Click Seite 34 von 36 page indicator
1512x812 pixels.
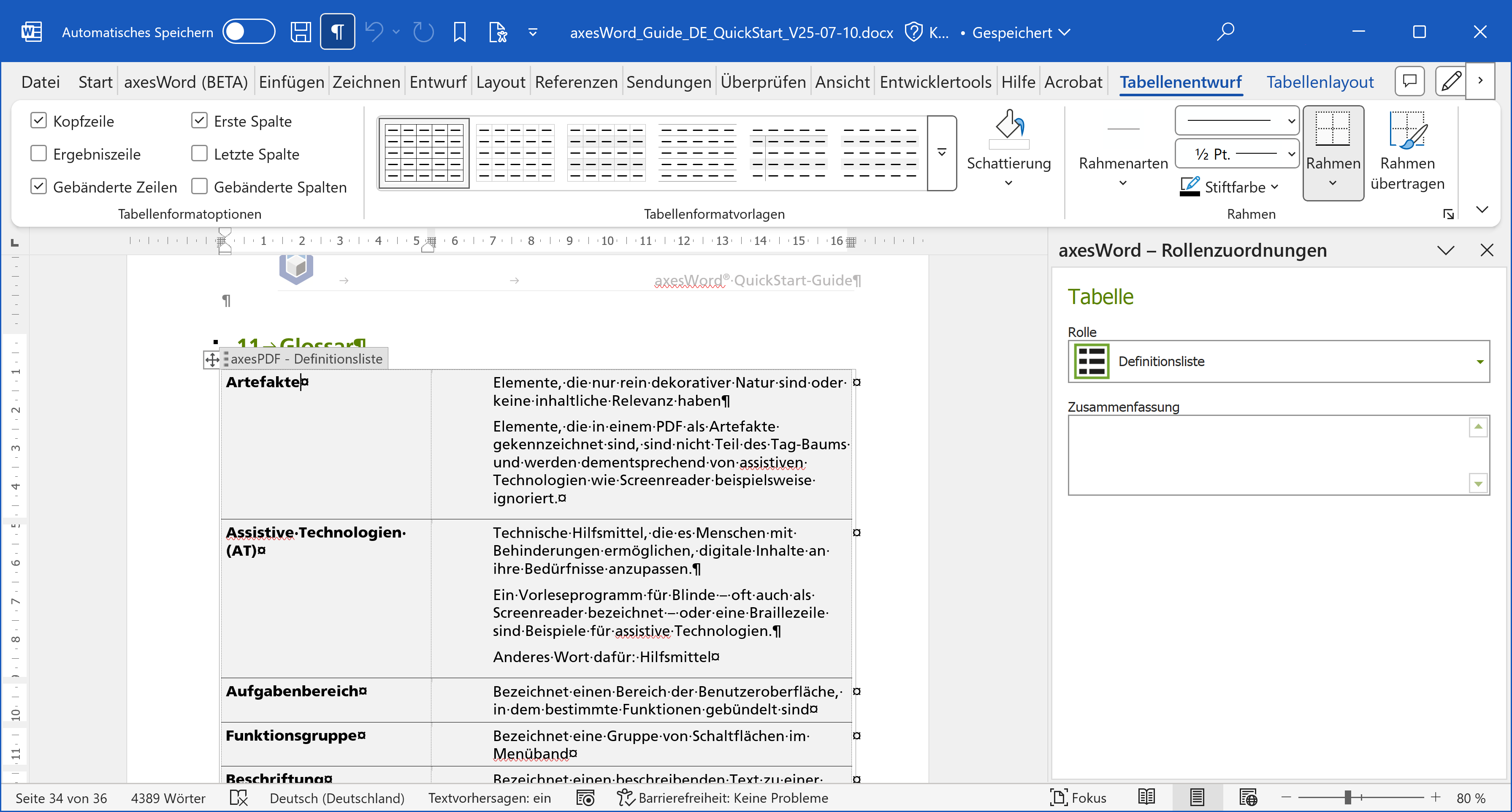click(61, 798)
